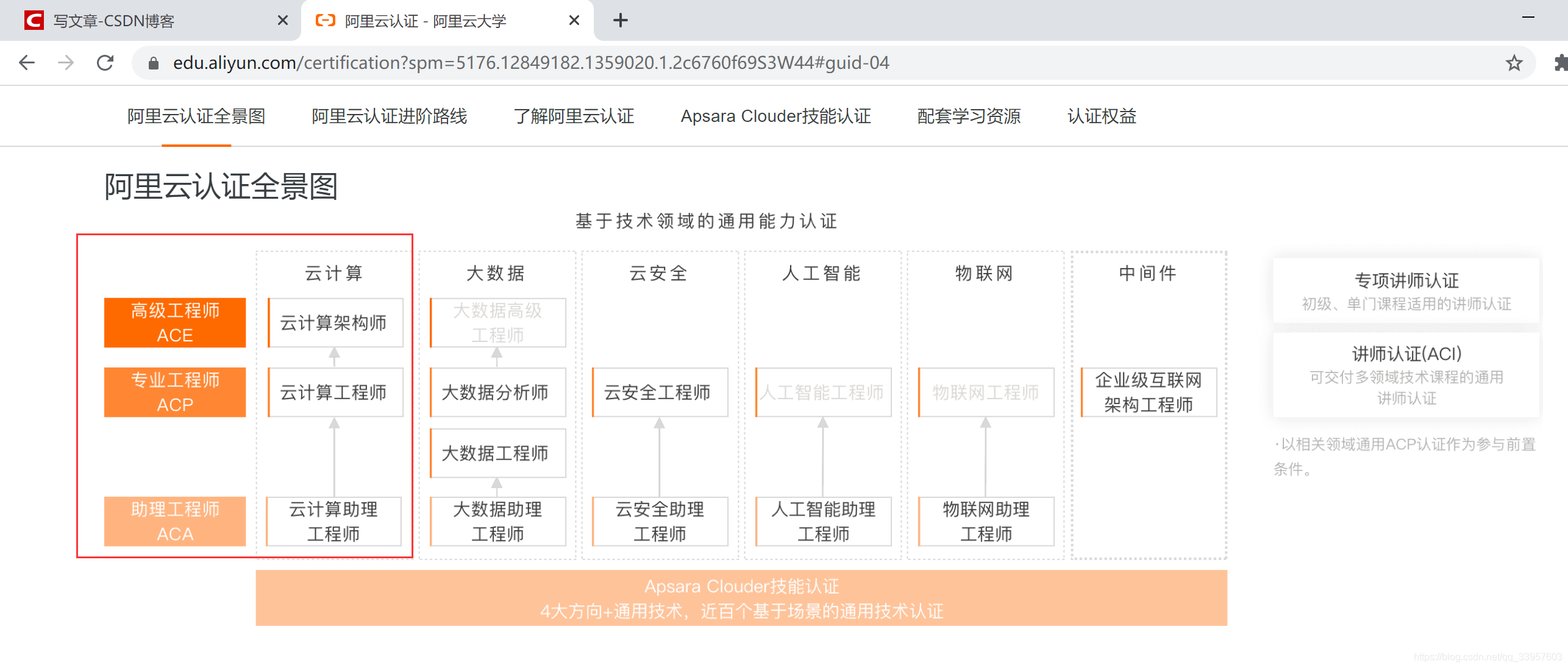Viewport: 1568px width, 668px height.
Task: Open the 大数据工程师 certification box
Action: (x=497, y=453)
